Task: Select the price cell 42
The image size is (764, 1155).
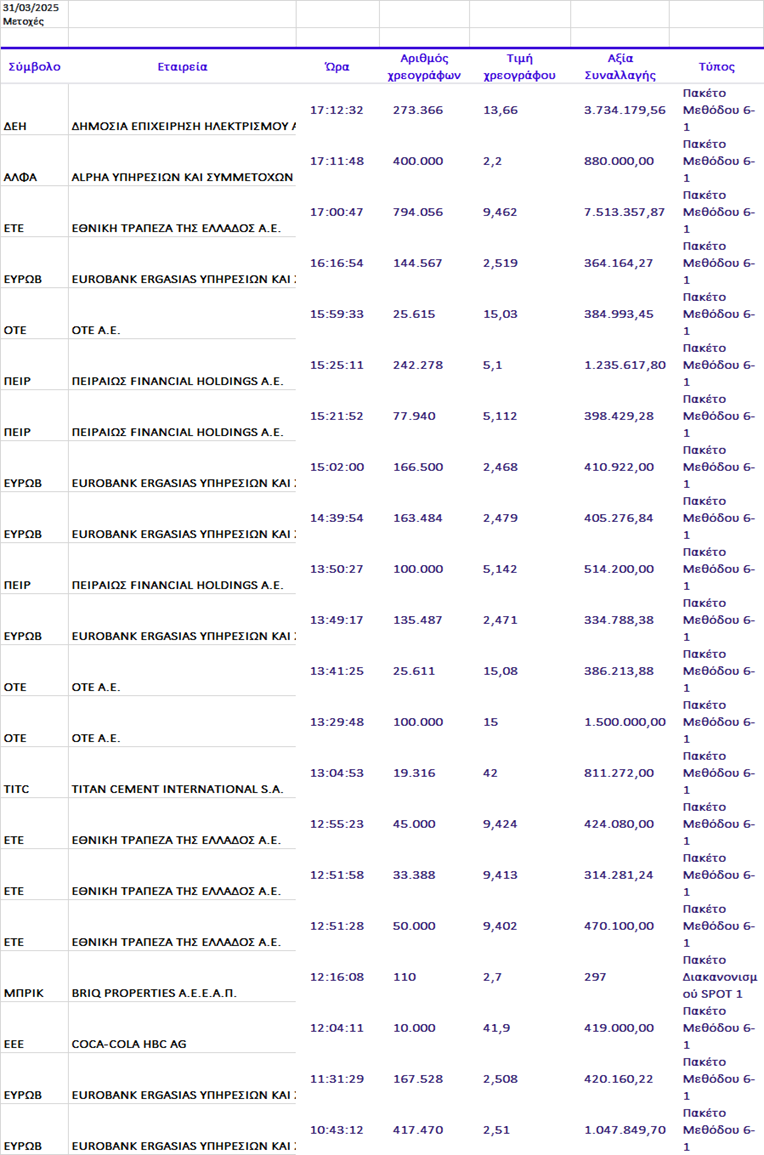Action: [x=491, y=773]
